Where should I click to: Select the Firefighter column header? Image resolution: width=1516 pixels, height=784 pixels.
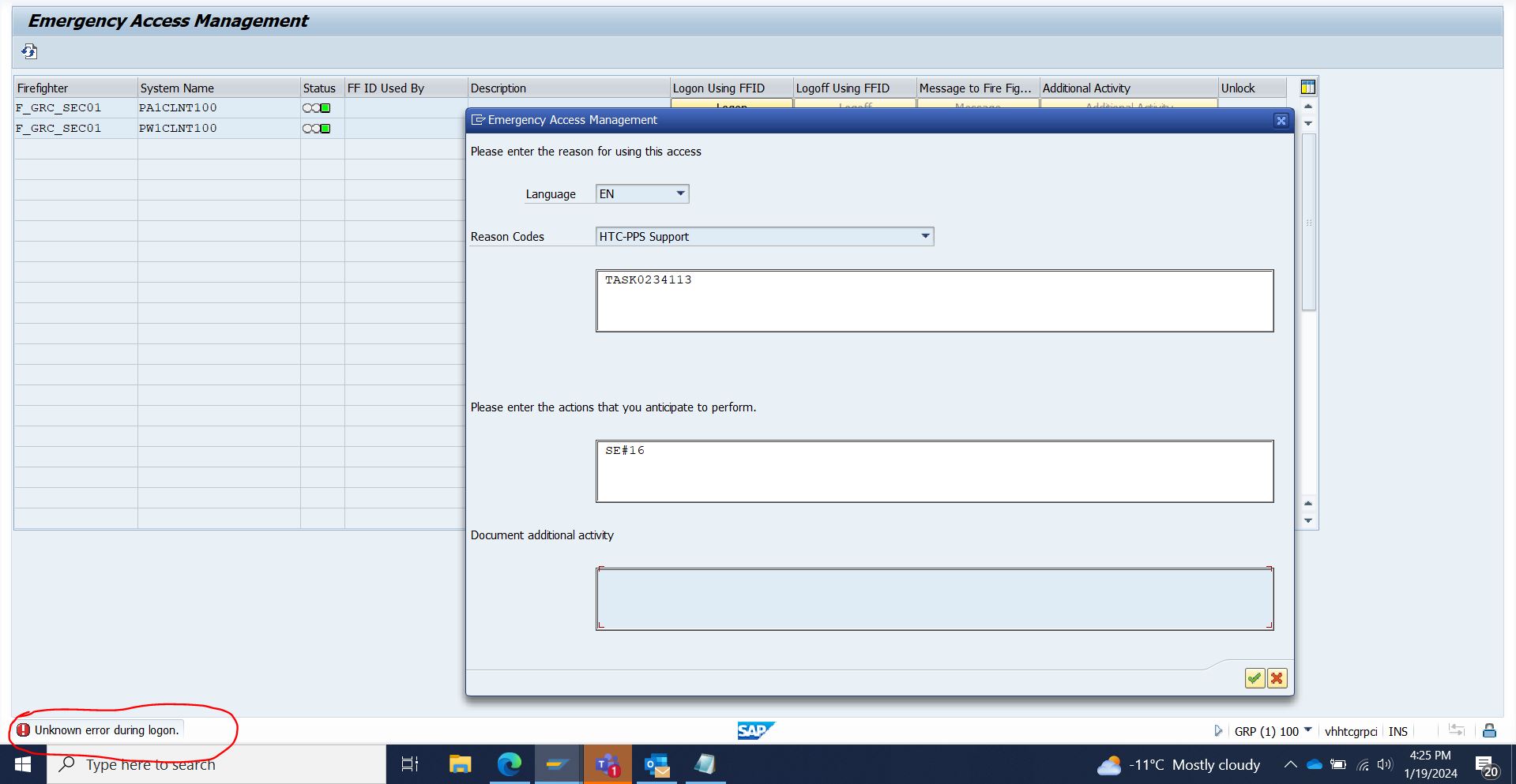coord(76,88)
